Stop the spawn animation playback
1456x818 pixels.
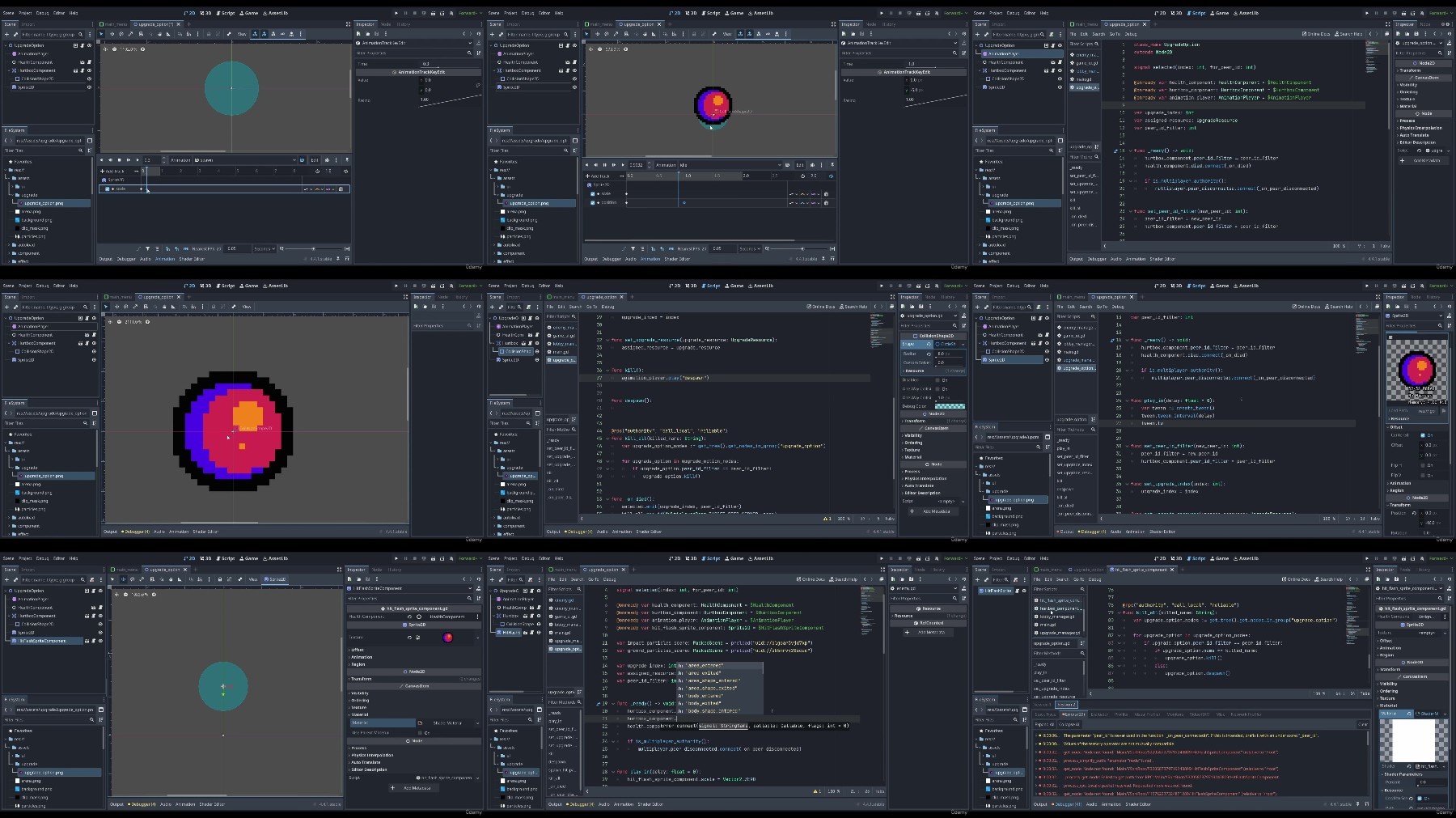(120, 160)
